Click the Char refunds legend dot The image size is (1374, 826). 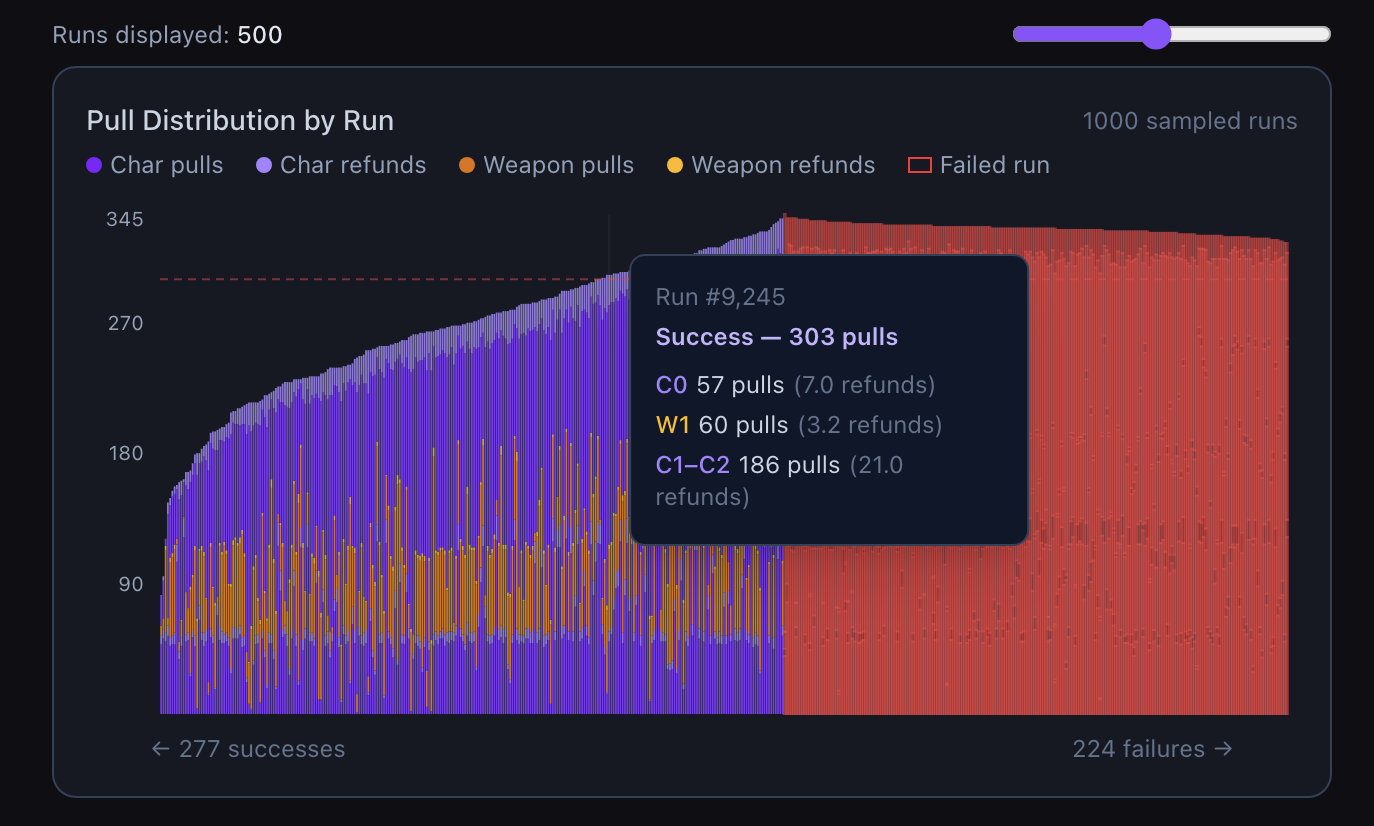pos(264,165)
